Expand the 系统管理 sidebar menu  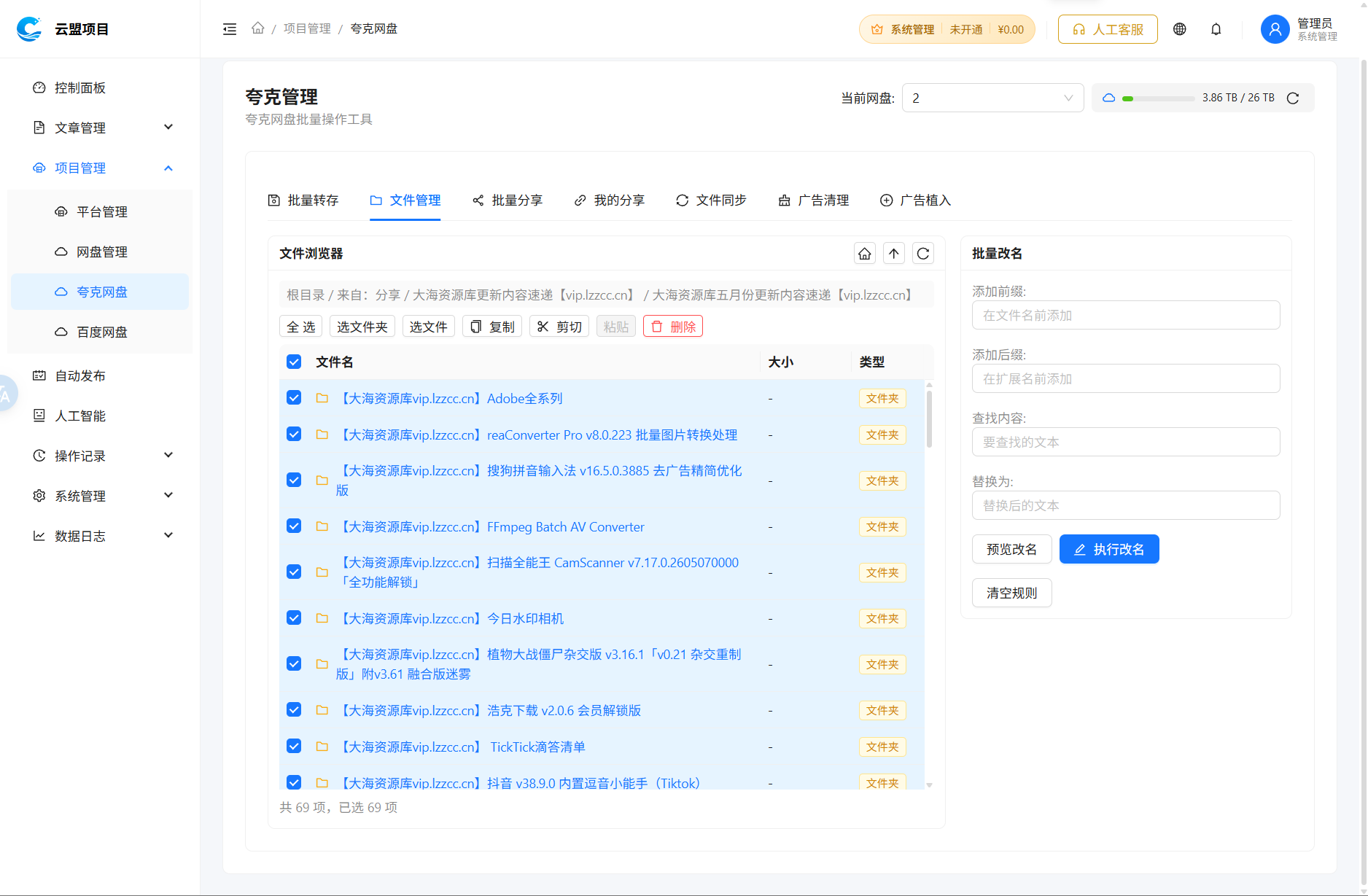(x=100, y=496)
